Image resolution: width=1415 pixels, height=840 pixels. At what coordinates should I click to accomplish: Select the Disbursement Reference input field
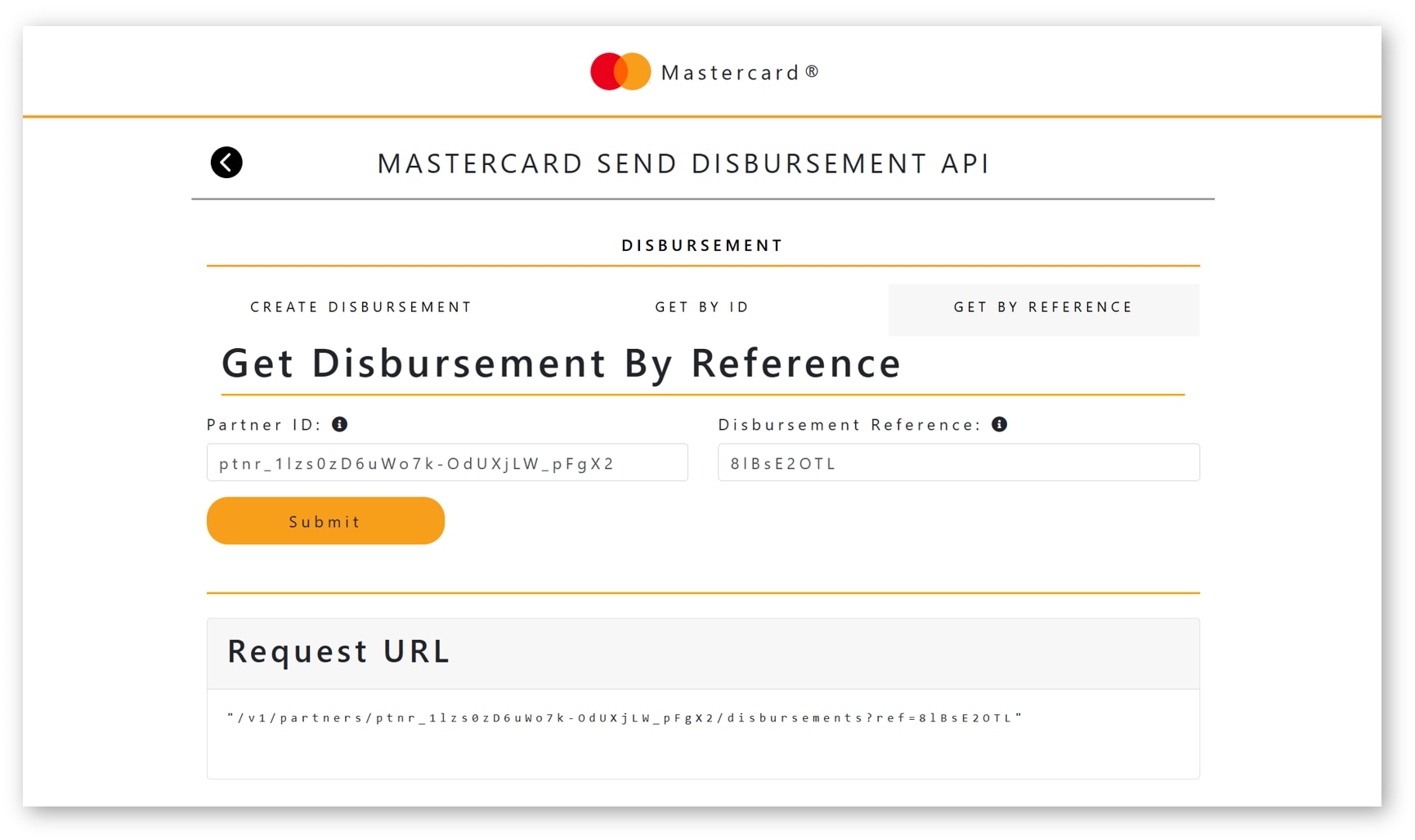958,462
